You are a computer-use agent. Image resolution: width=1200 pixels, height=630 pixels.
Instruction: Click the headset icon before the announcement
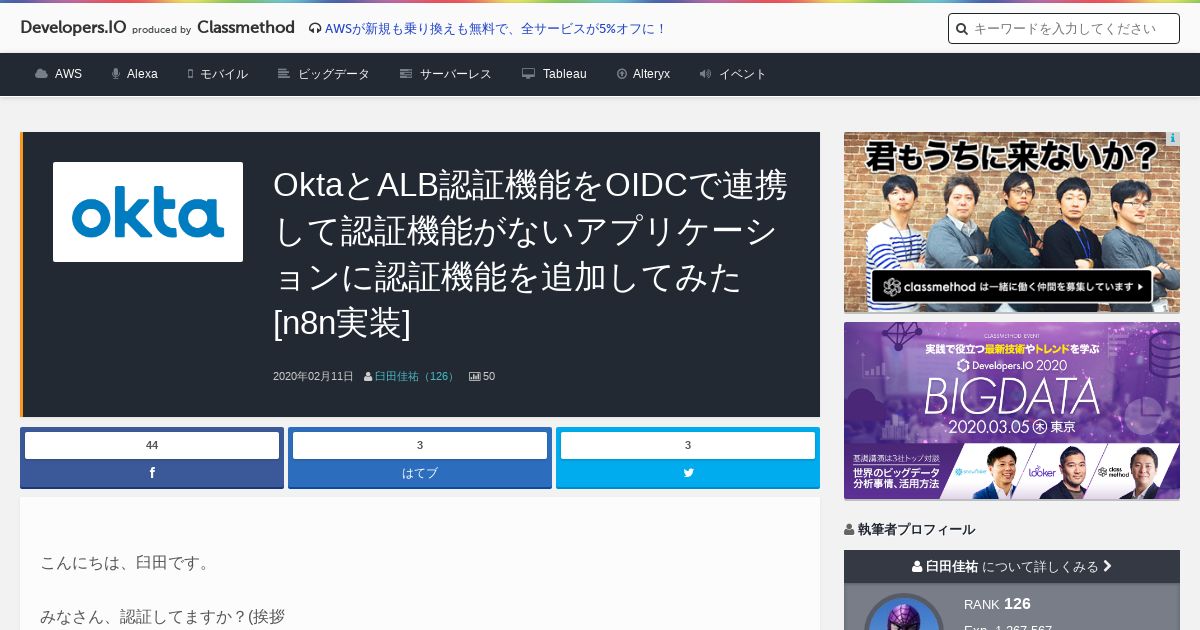click(315, 29)
